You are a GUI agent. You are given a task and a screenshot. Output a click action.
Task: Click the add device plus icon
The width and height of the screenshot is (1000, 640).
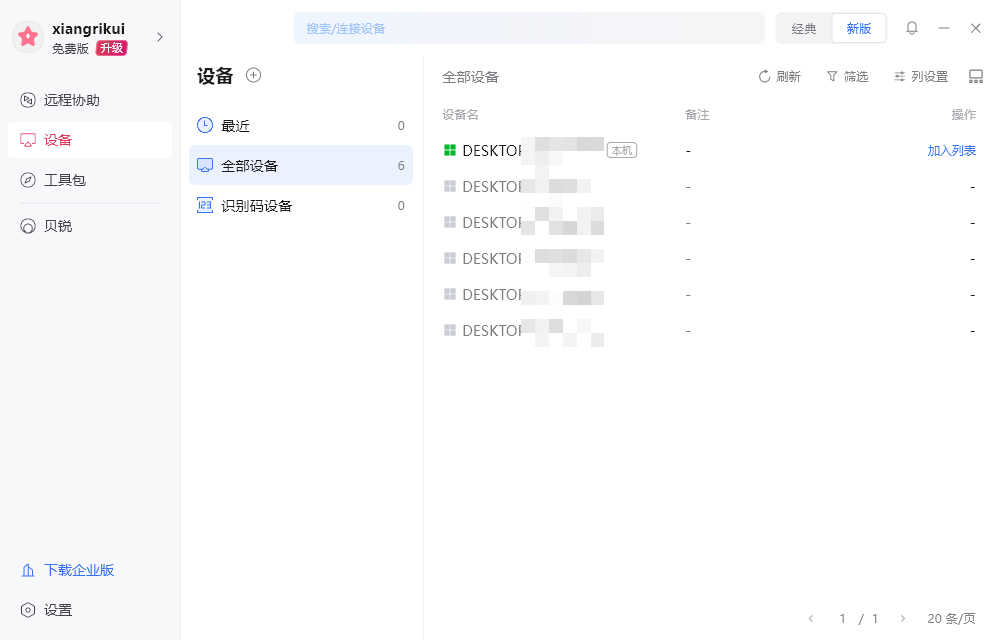254,75
